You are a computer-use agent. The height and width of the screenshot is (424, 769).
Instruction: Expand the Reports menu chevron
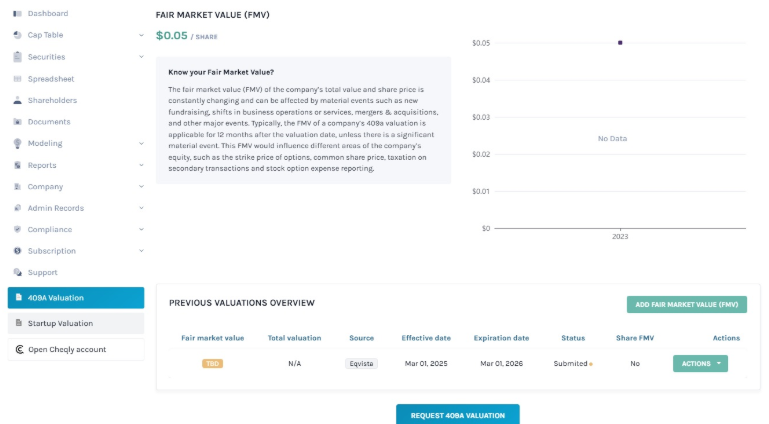pyautogui.click(x=141, y=165)
